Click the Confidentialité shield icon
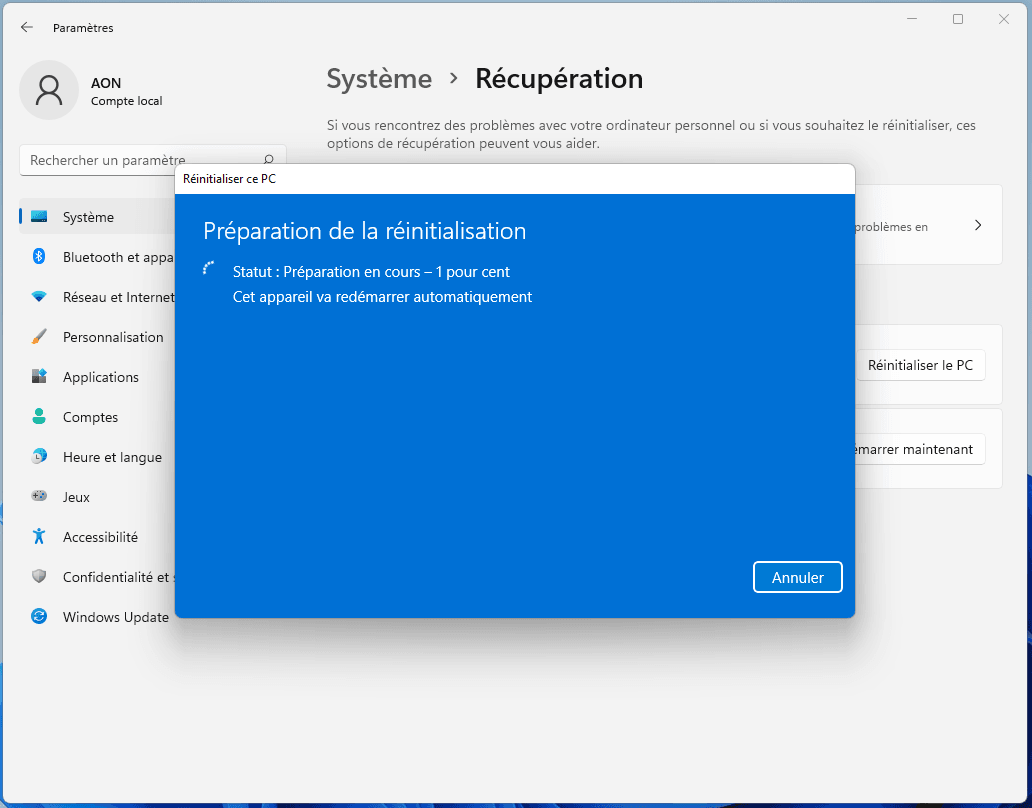The image size is (1032, 808). (39, 577)
